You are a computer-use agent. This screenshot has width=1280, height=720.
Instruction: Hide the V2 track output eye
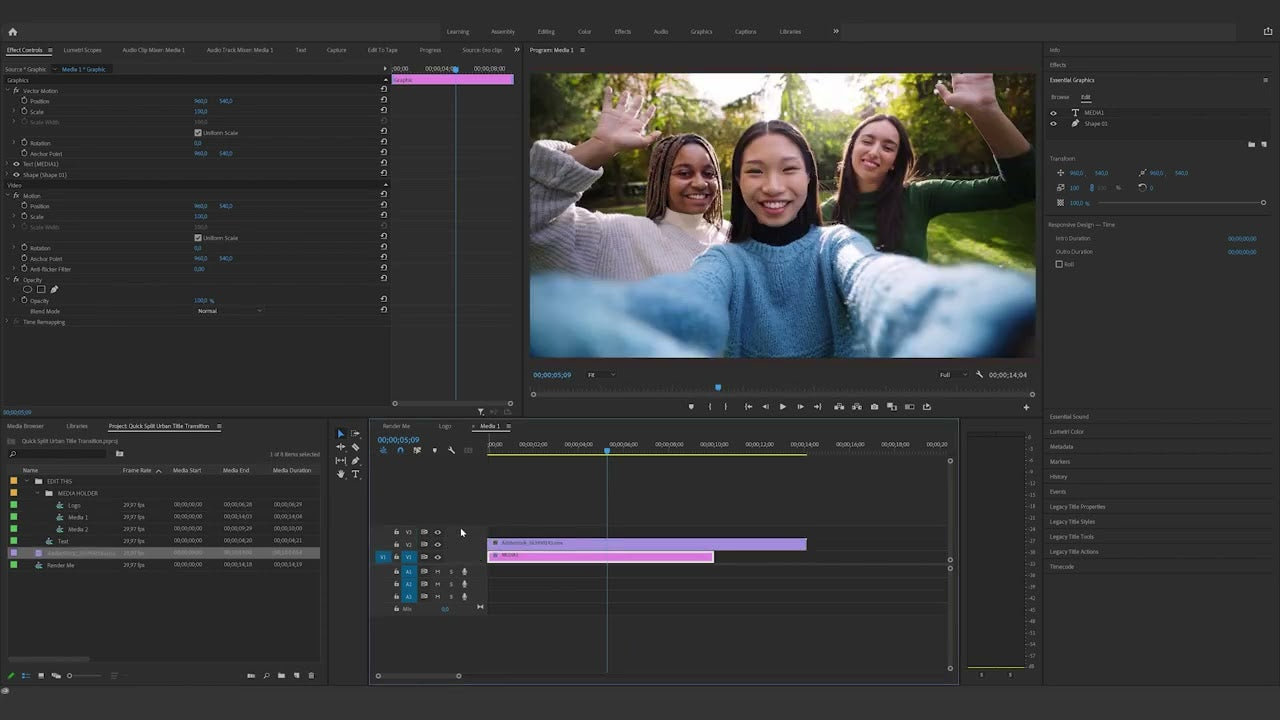[x=437, y=544]
